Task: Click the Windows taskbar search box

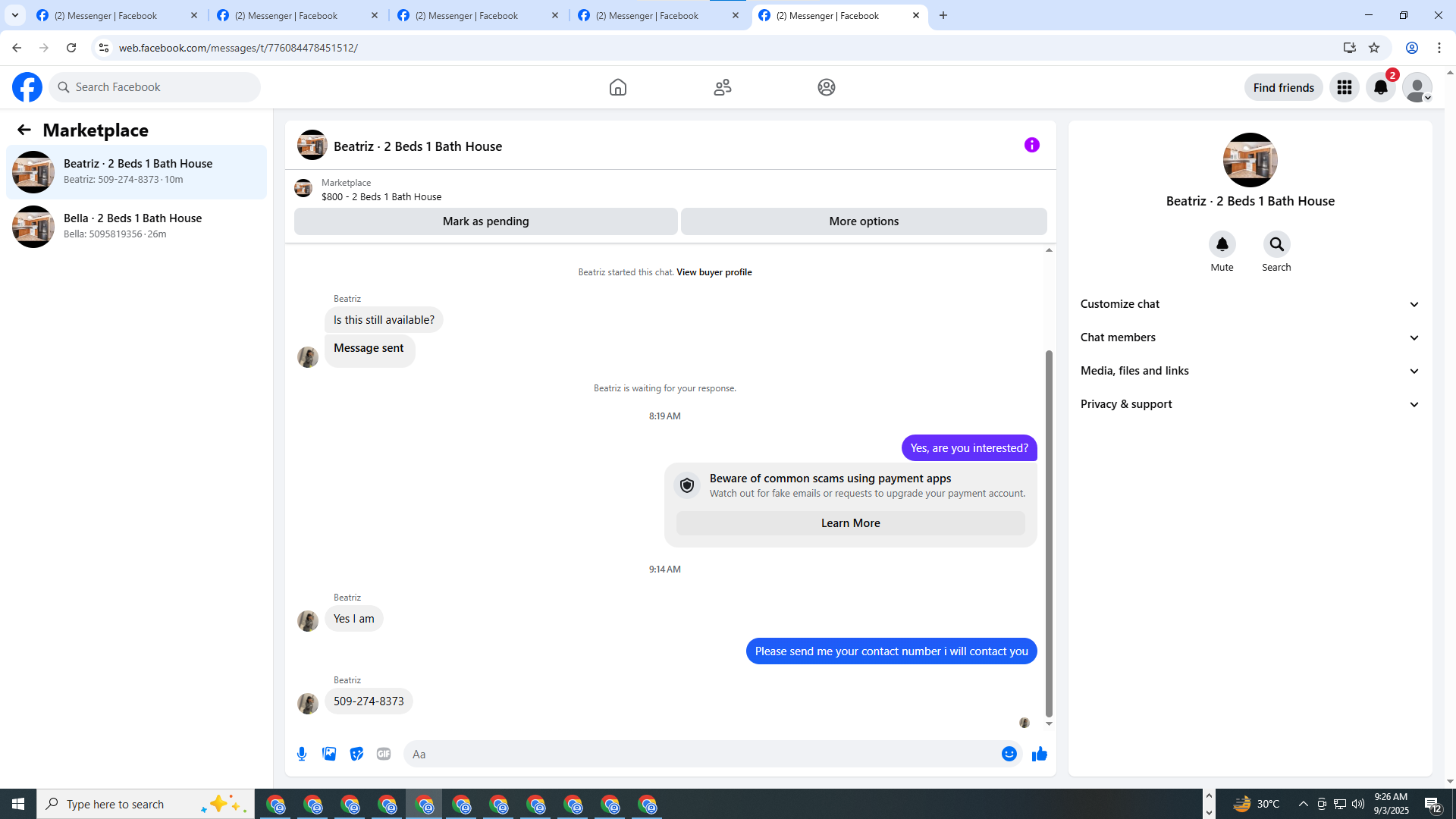Action: click(x=146, y=804)
